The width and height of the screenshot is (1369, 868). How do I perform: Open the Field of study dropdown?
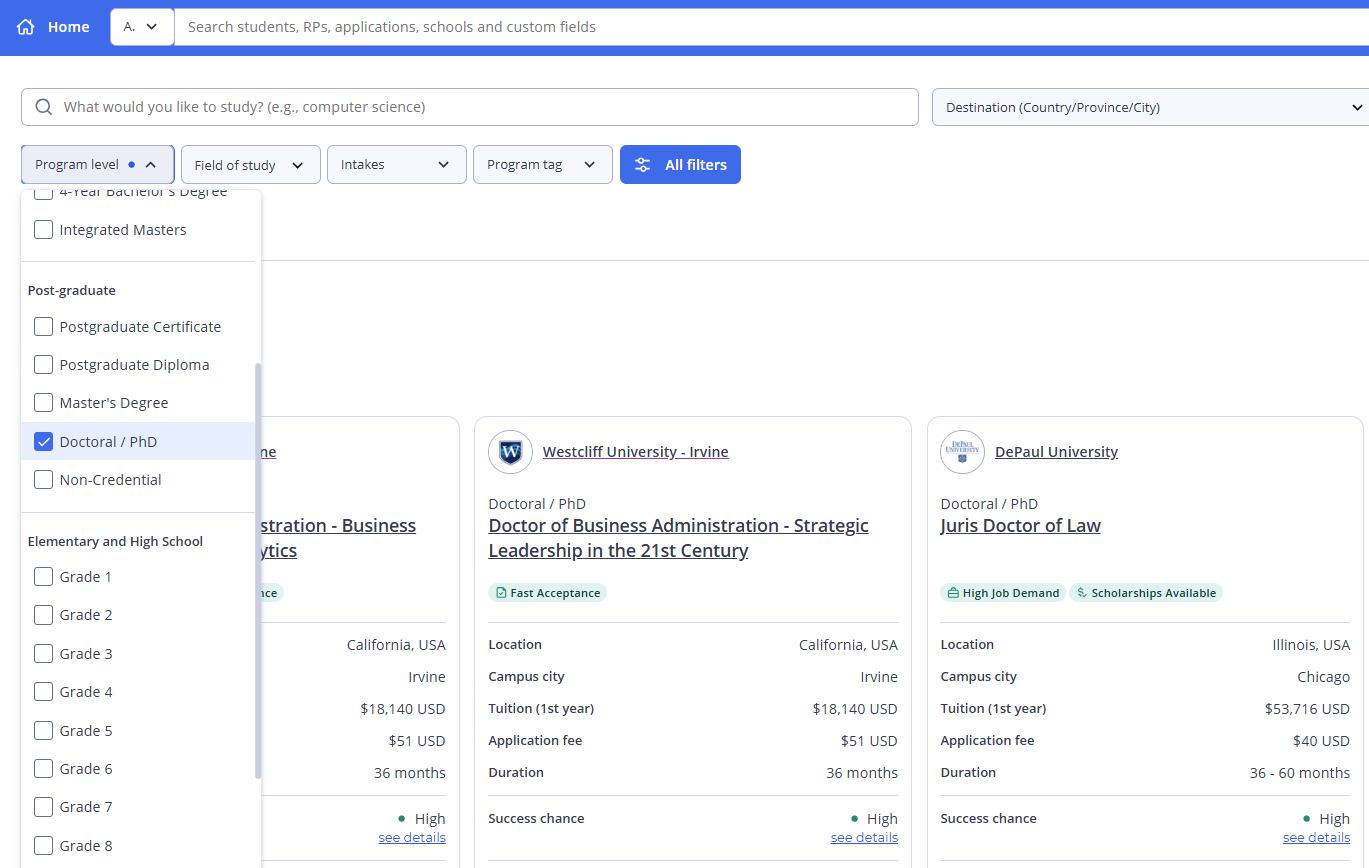[250, 165]
